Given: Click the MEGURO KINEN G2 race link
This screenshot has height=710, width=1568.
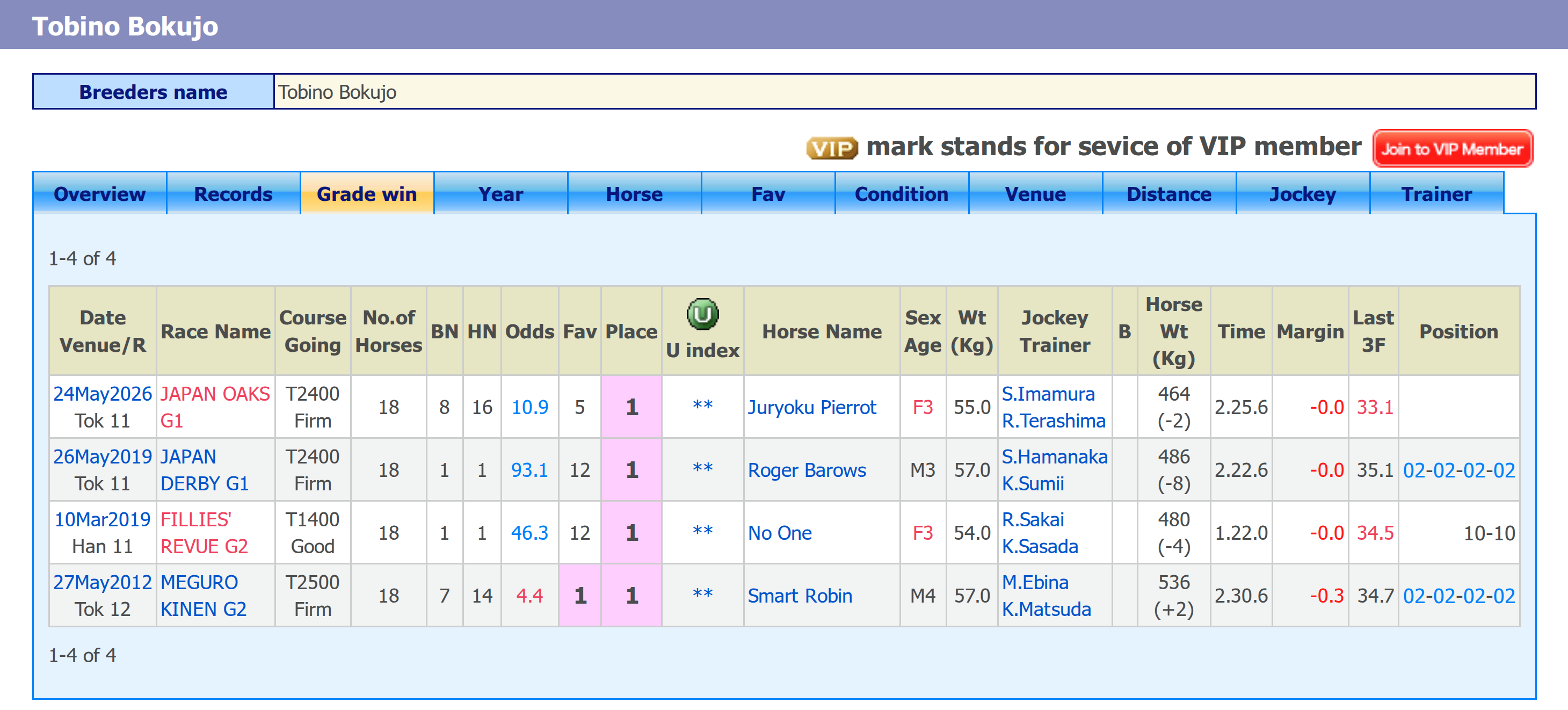Looking at the screenshot, I should tap(204, 596).
